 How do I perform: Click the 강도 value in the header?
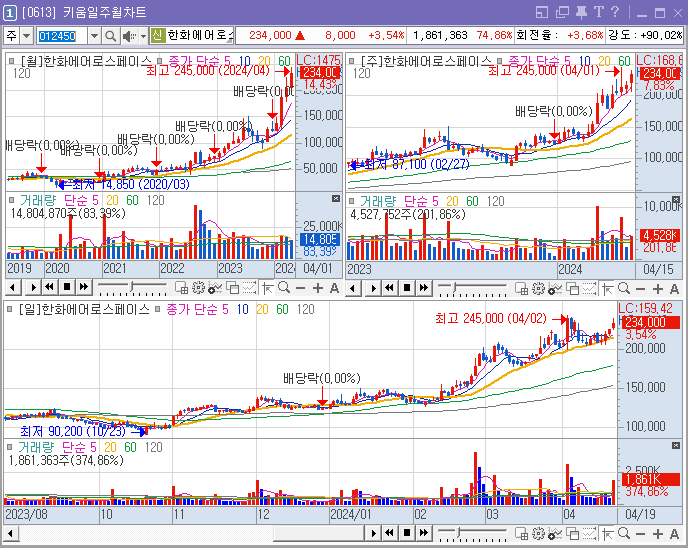coord(661,35)
